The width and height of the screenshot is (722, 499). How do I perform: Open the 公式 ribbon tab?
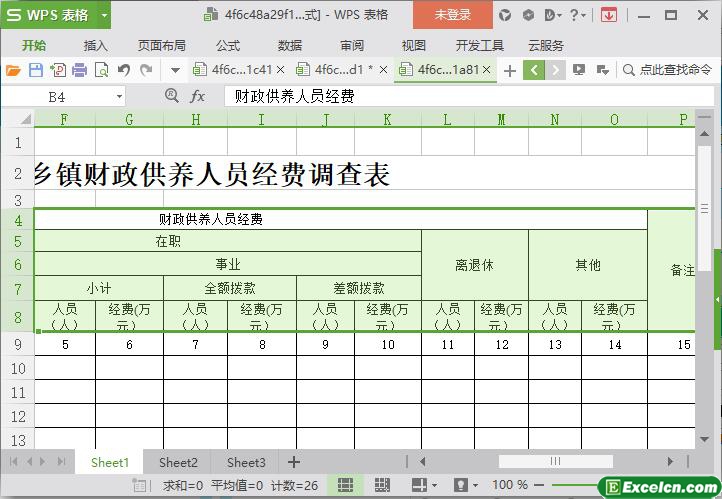[227, 45]
